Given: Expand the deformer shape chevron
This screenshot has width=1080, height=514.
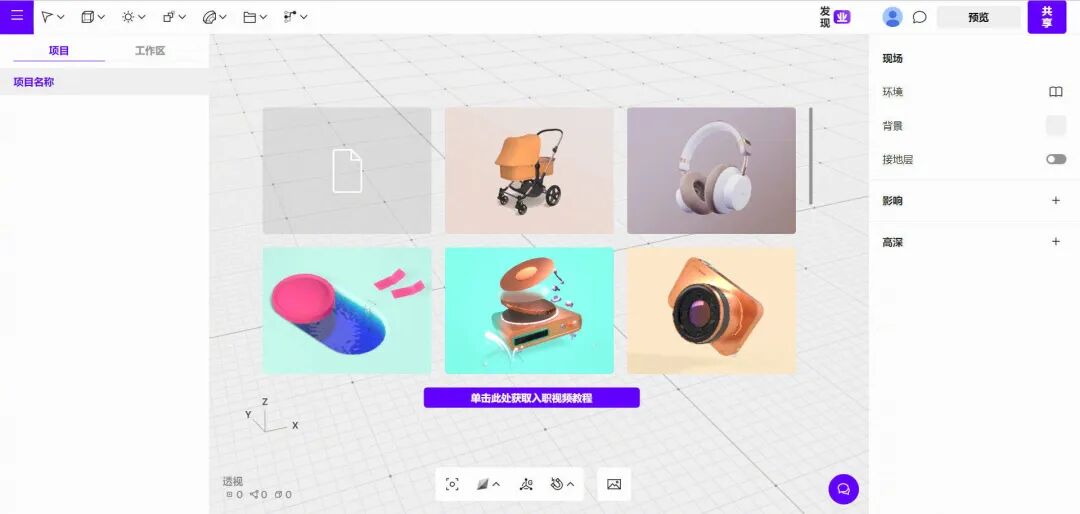Looking at the screenshot, I should pyautogui.click(x=223, y=17).
